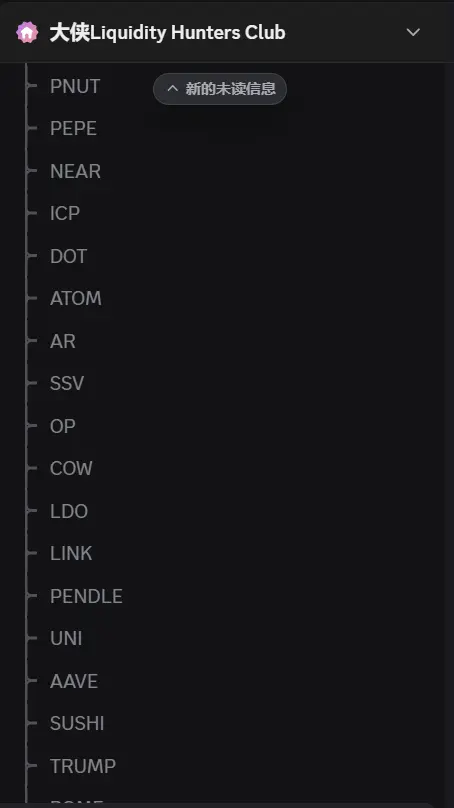Click the up arrow in unread pill
This screenshot has height=808, width=454.
tap(173, 89)
